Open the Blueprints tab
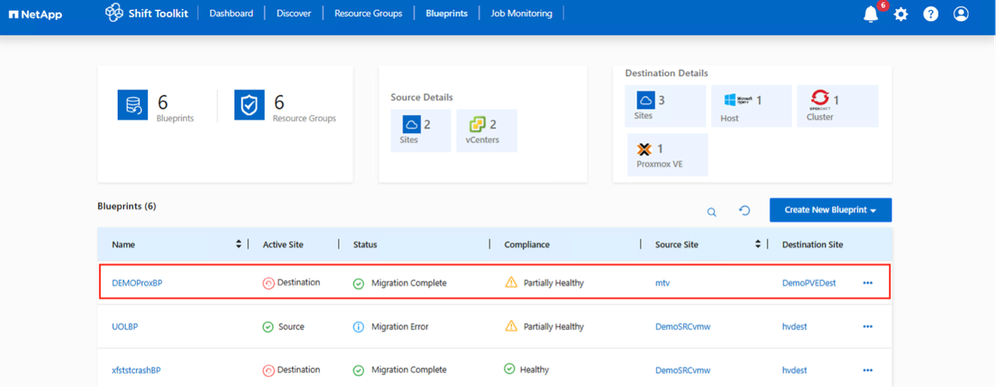999x388 pixels. tap(447, 13)
